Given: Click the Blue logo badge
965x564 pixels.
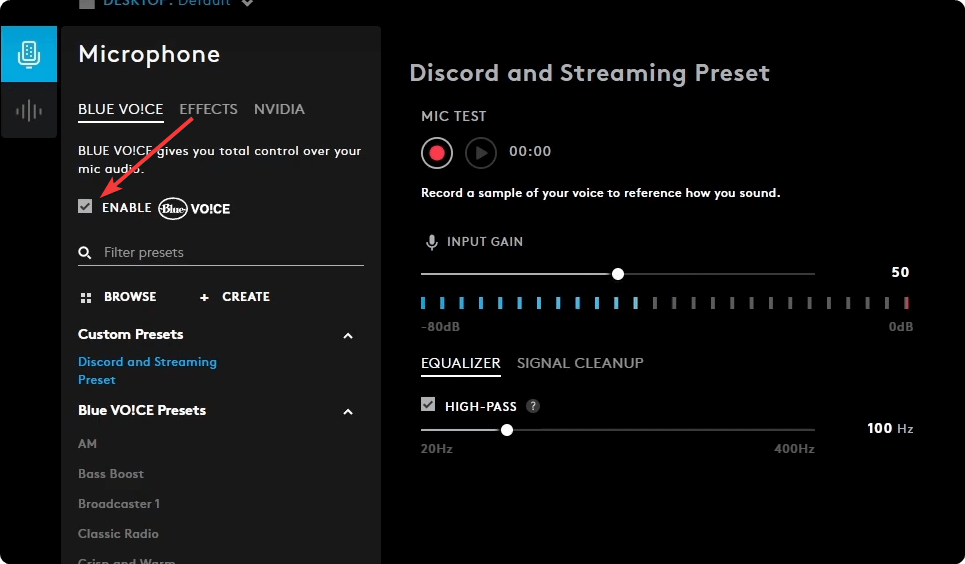Looking at the screenshot, I should [x=173, y=209].
